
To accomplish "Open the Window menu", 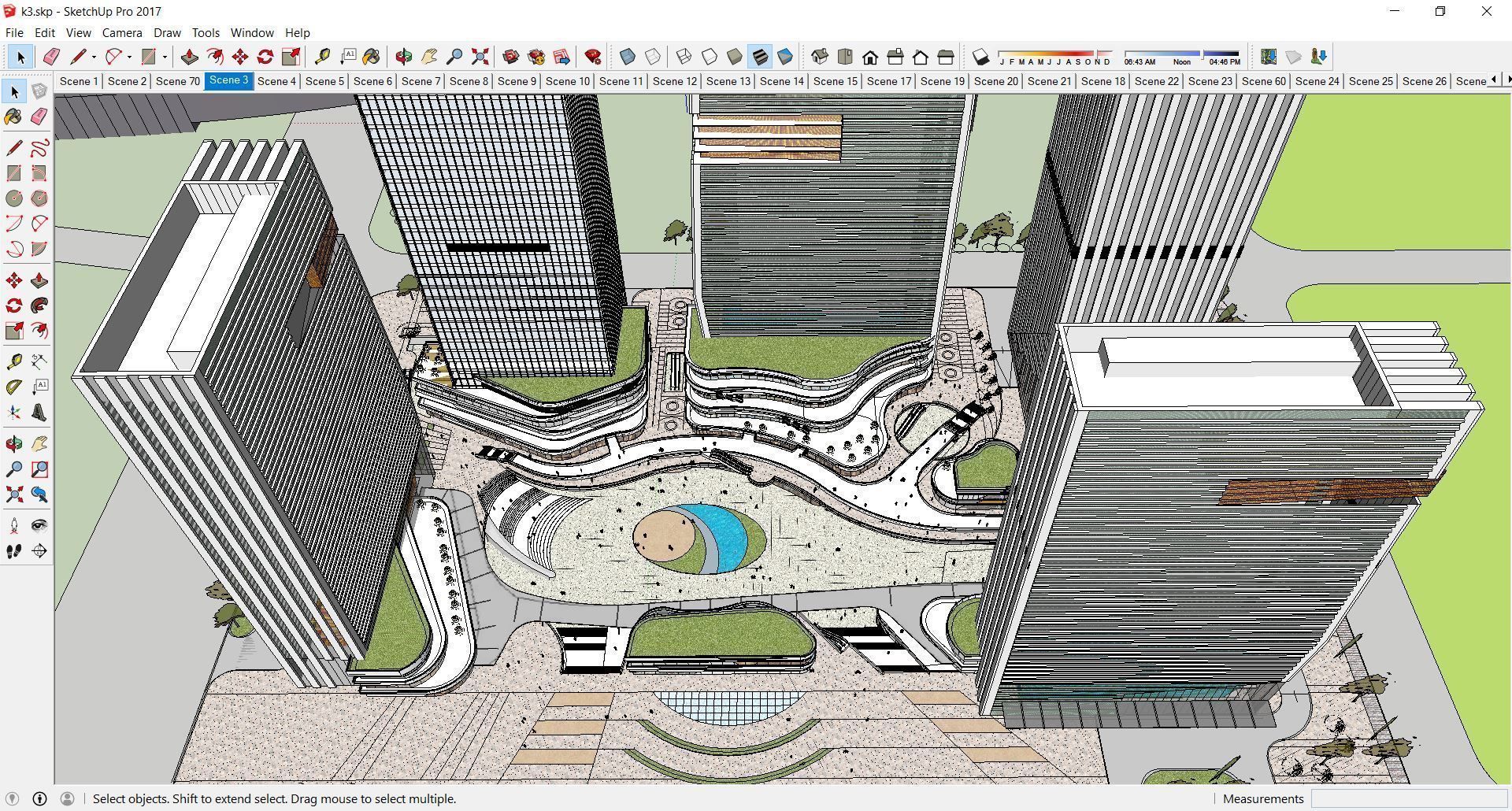I will click(x=252, y=32).
